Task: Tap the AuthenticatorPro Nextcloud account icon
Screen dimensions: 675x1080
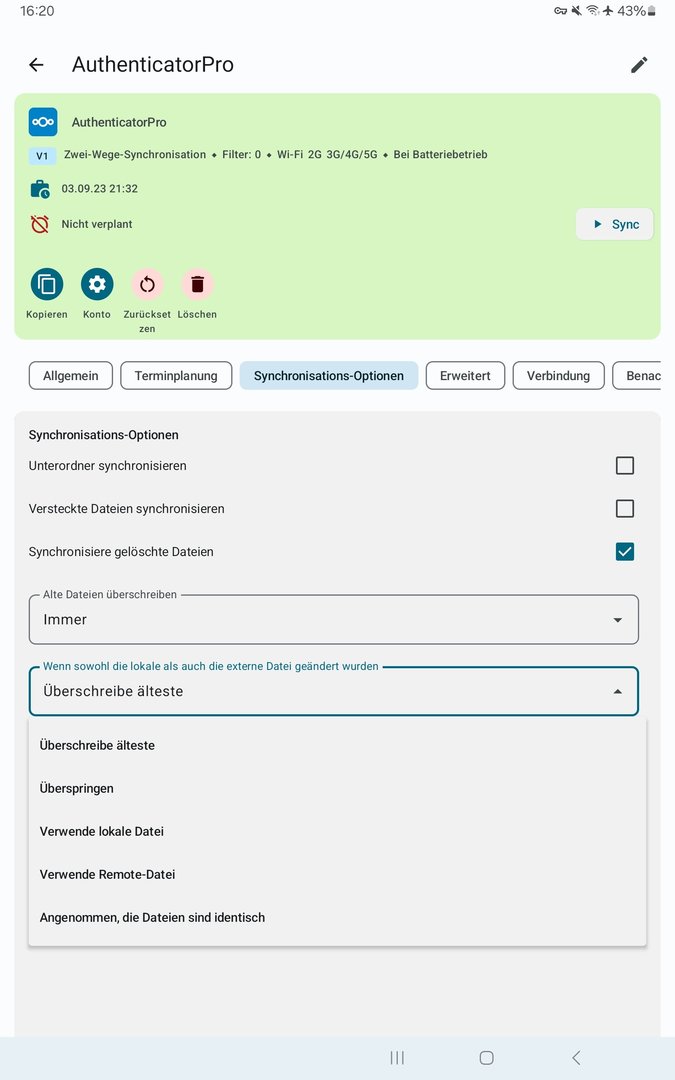Action: (x=43, y=122)
